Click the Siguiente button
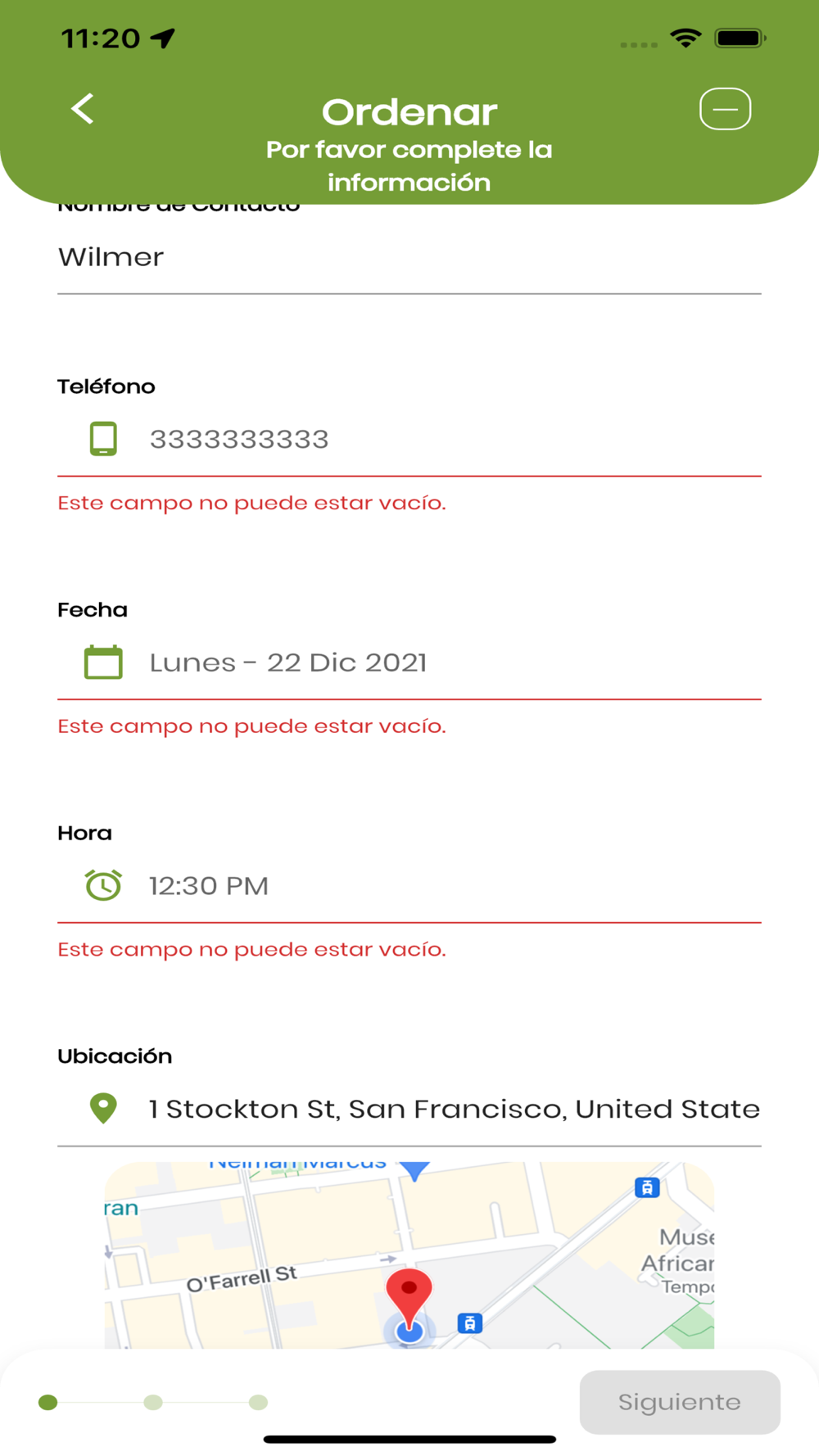 point(680,1402)
